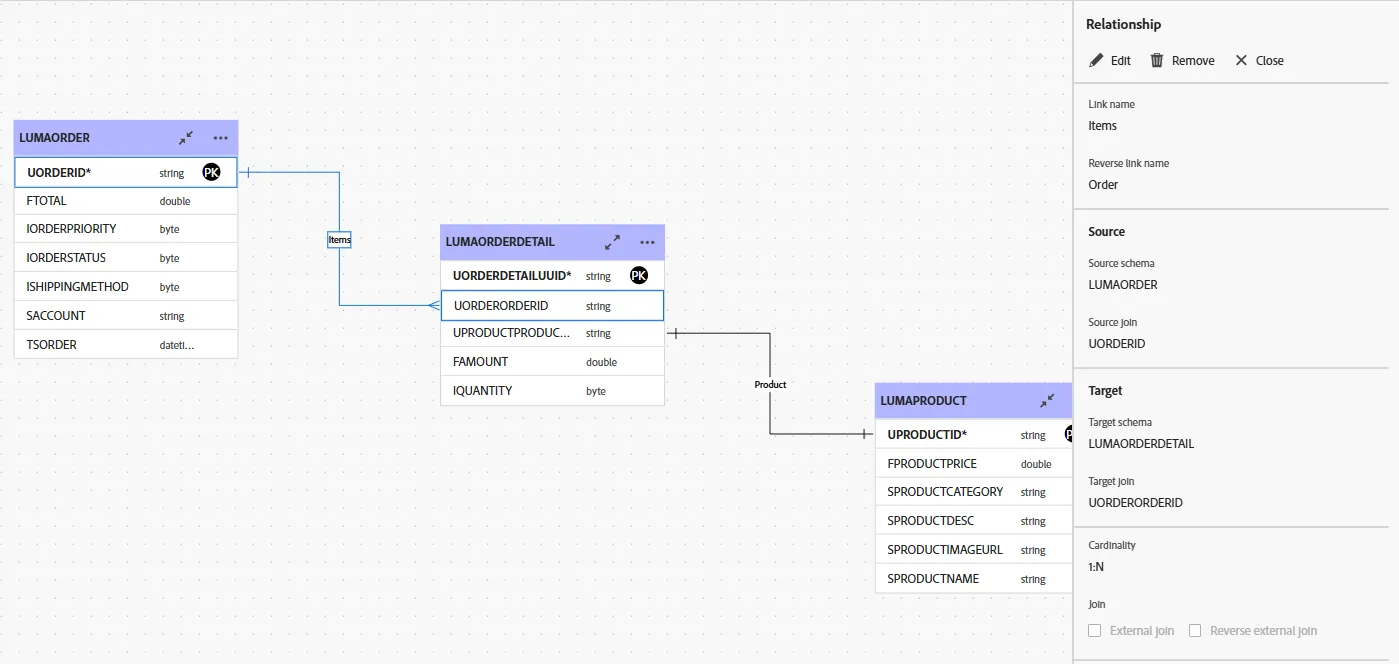Click the trash Remove icon
The width and height of the screenshot is (1399, 664).
point(1157,60)
